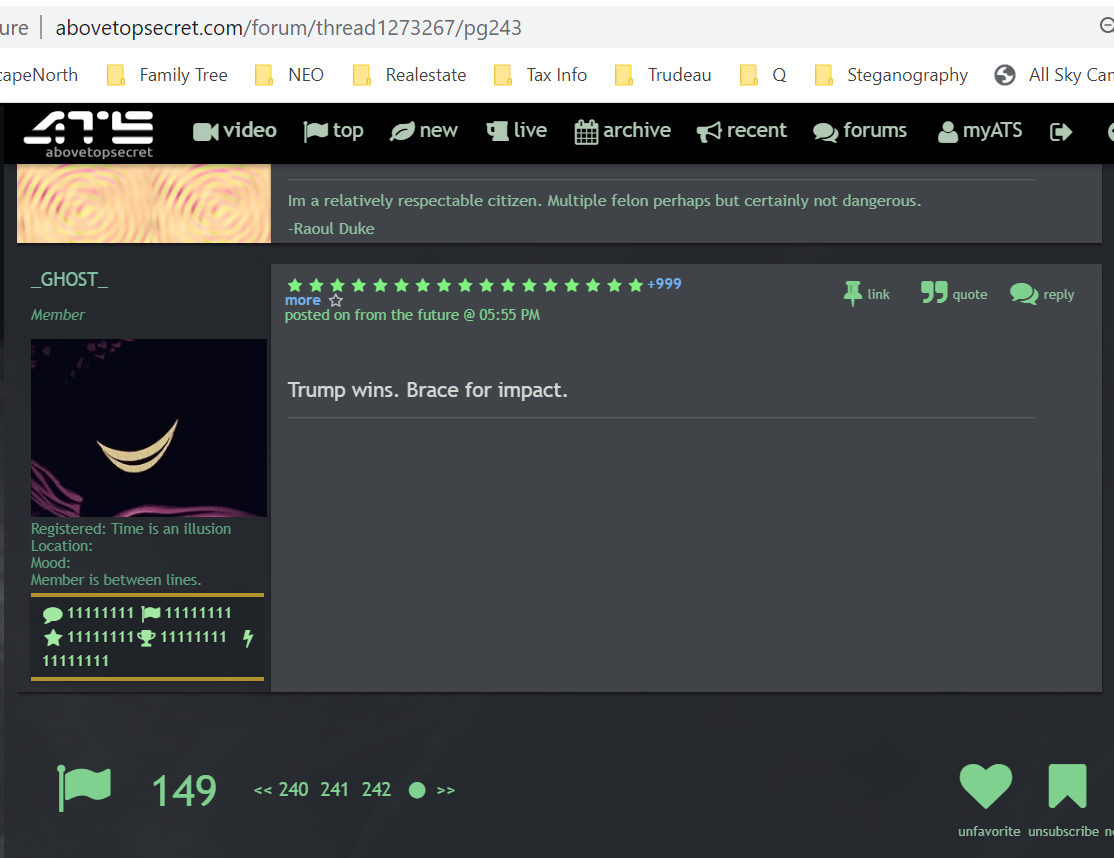Click the quote marks icon

pyautogui.click(x=934, y=292)
